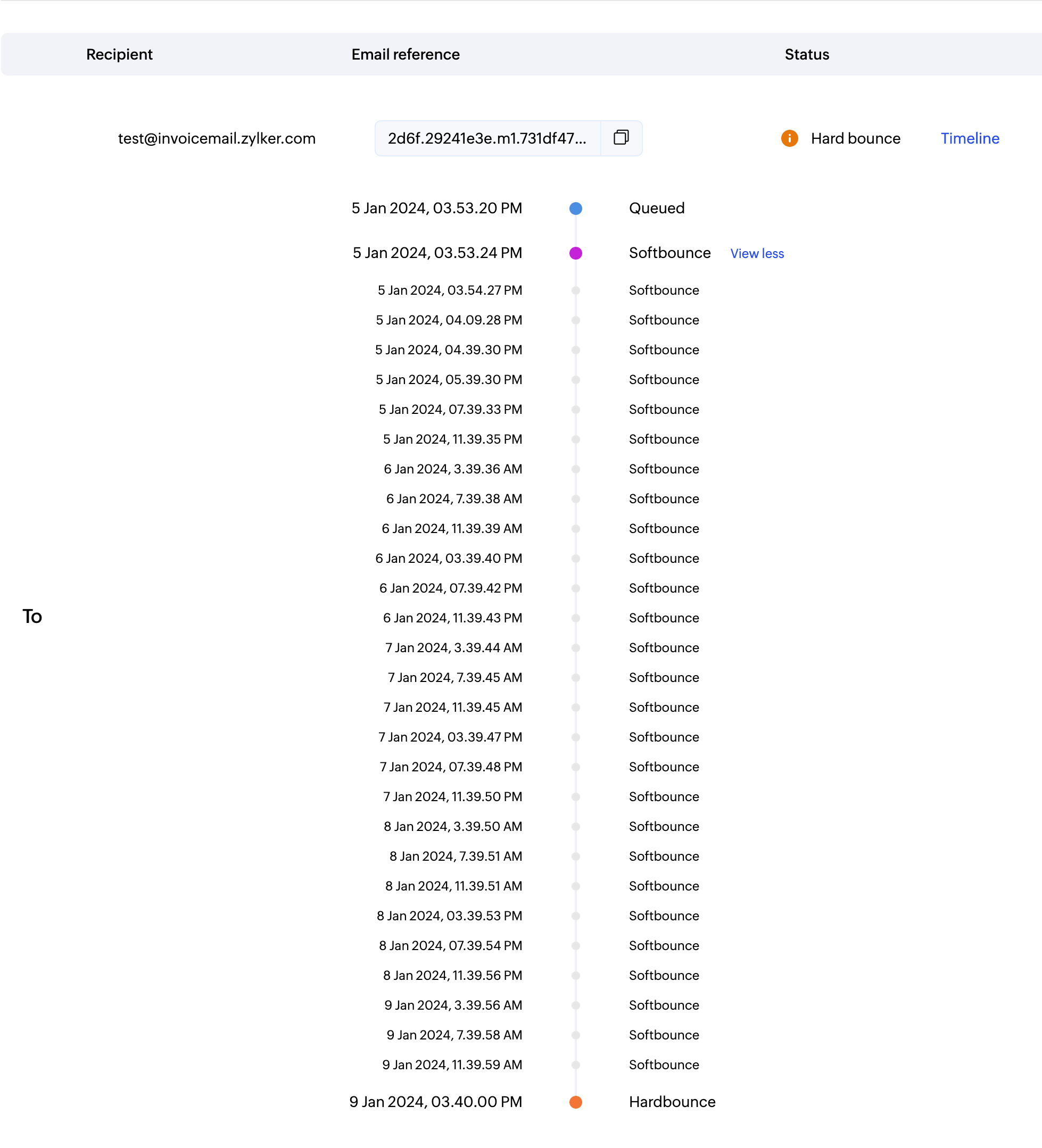Click the Queued event label
1042x1148 pixels.
[x=656, y=209]
